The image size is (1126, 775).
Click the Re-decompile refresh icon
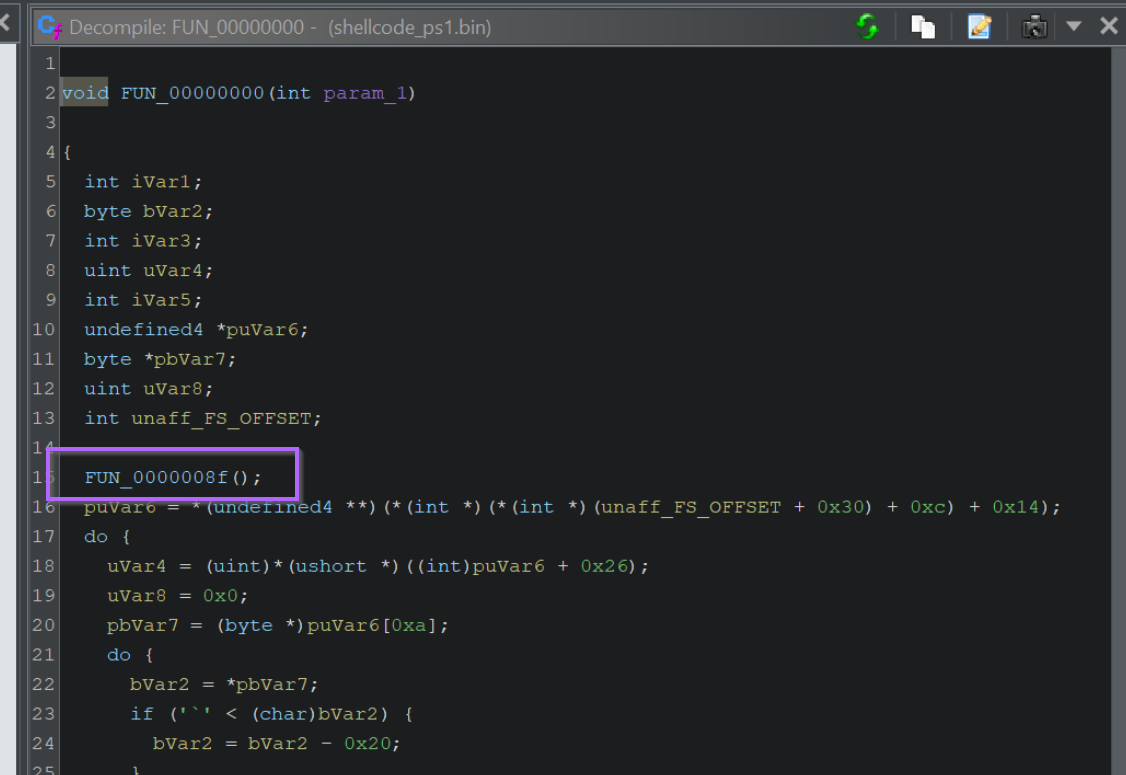(867, 27)
